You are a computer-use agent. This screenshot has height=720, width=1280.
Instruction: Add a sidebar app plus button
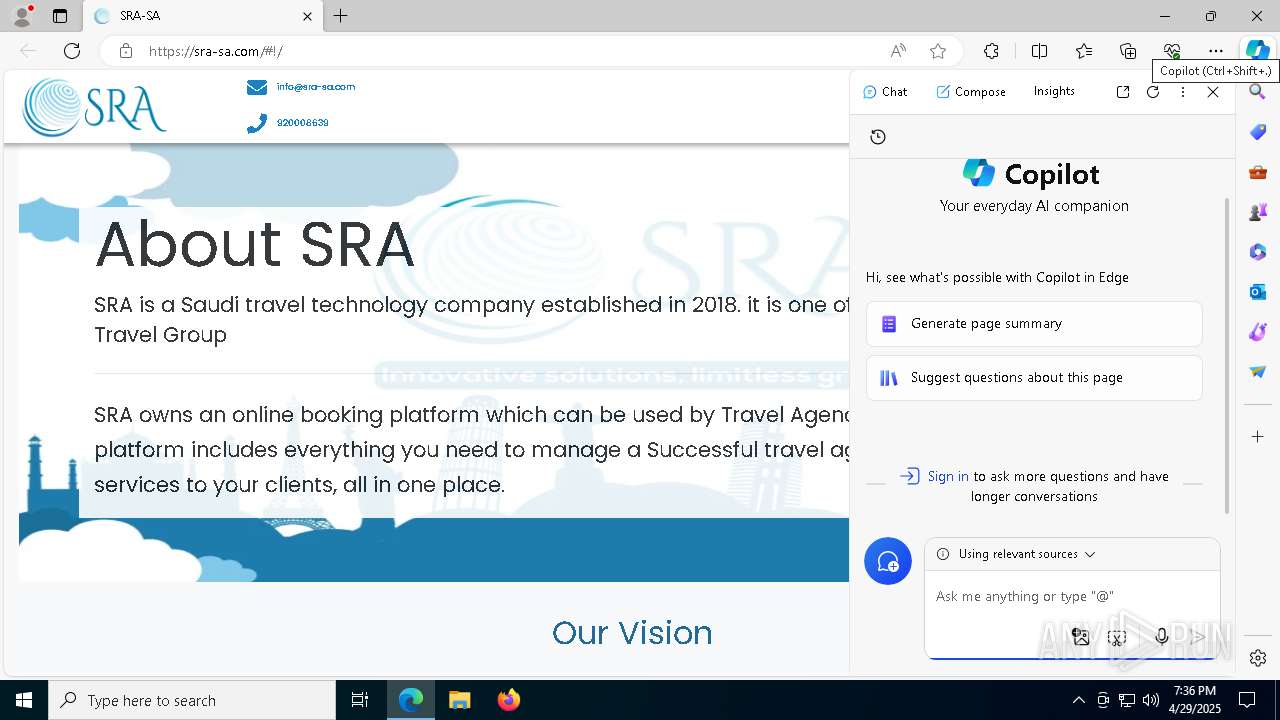(1258, 437)
